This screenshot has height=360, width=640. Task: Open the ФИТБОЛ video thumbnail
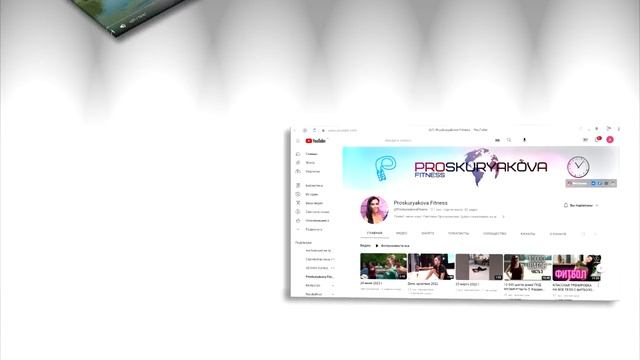point(577,268)
